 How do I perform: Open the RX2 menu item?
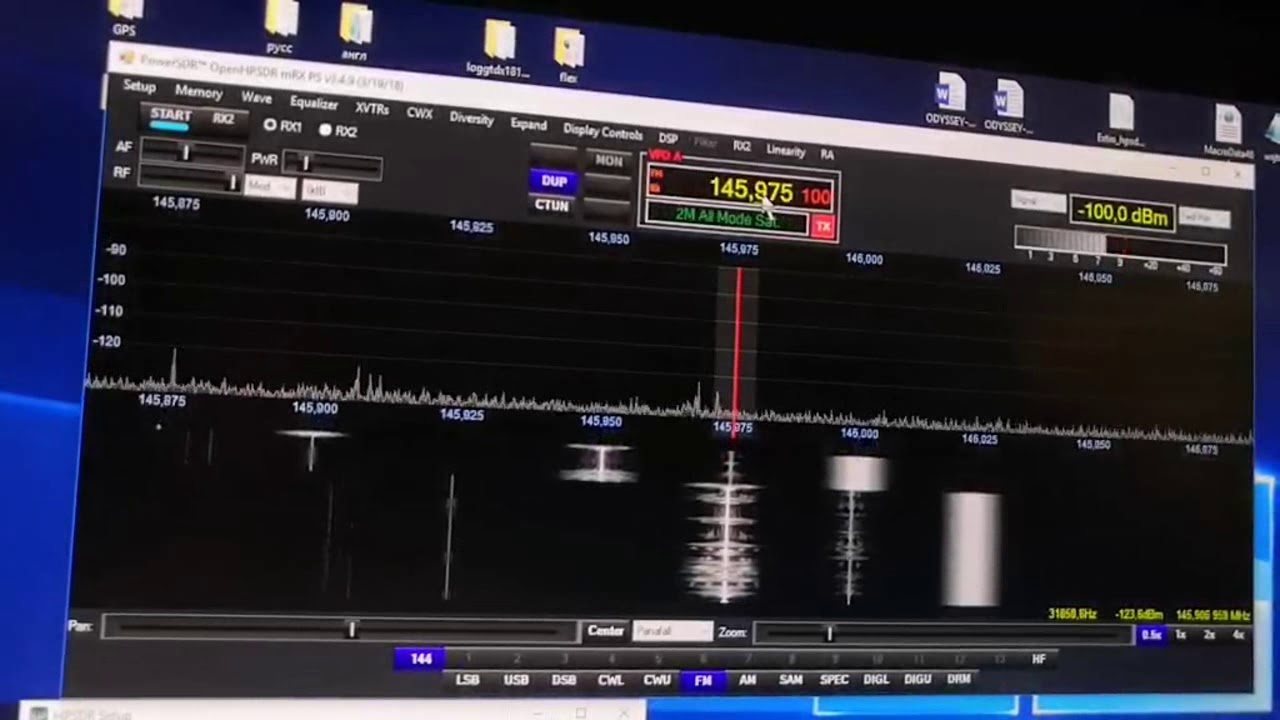(741, 146)
